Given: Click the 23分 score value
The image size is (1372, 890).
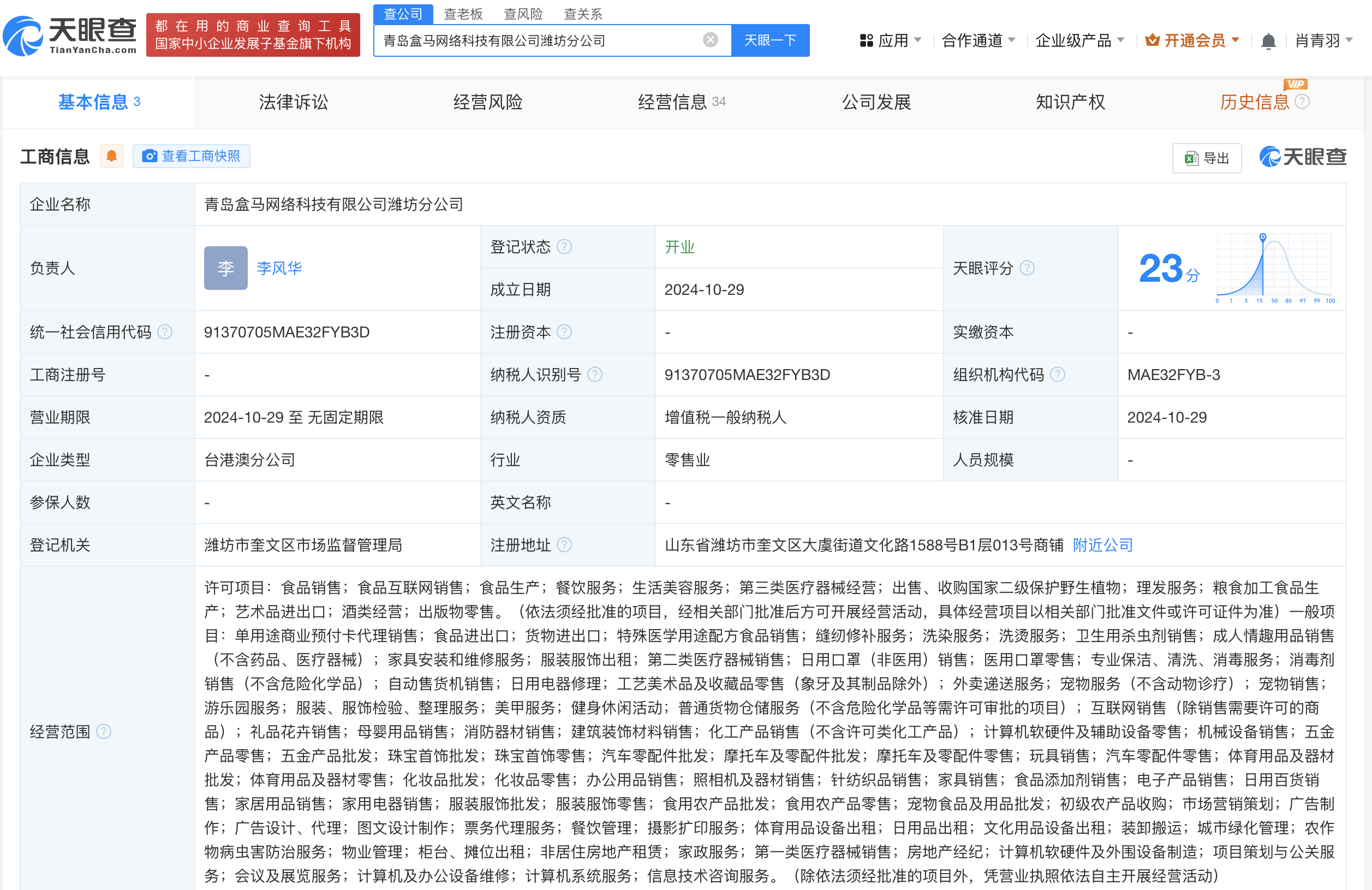Looking at the screenshot, I should click(1169, 269).
